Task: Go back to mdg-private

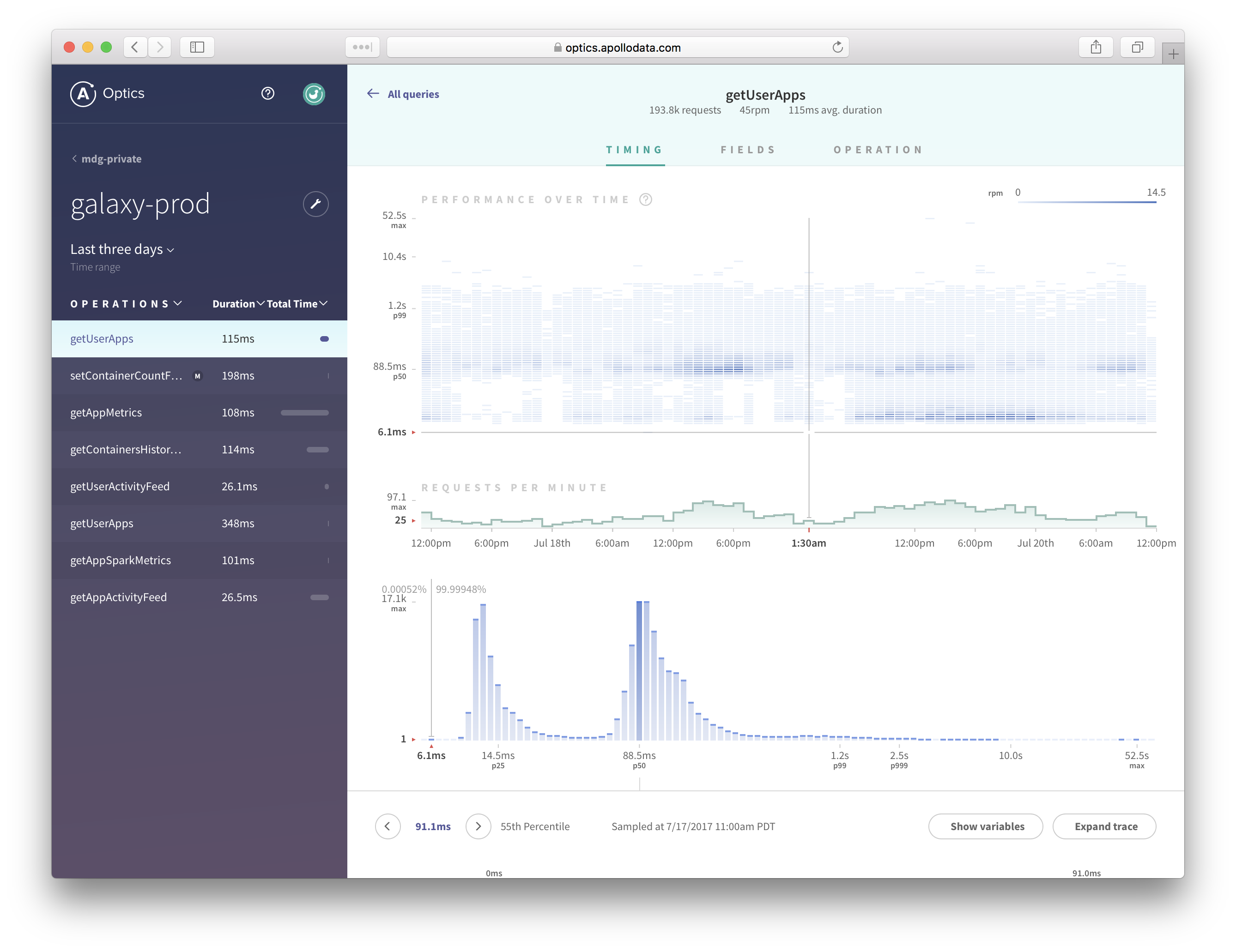Action: tap(107, 159)
